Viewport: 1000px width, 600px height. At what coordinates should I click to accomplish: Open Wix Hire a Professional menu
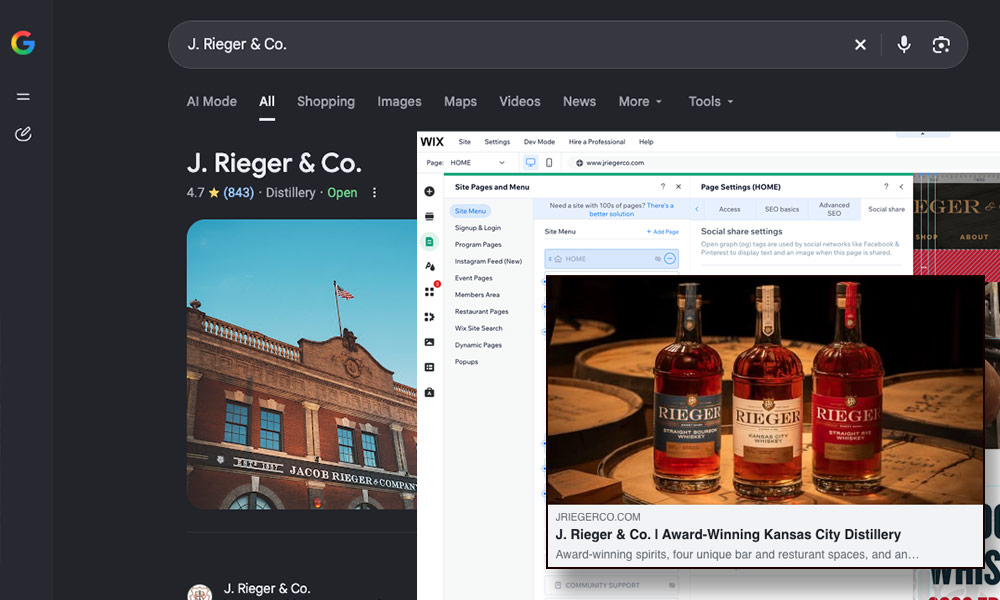click(597, 142)
